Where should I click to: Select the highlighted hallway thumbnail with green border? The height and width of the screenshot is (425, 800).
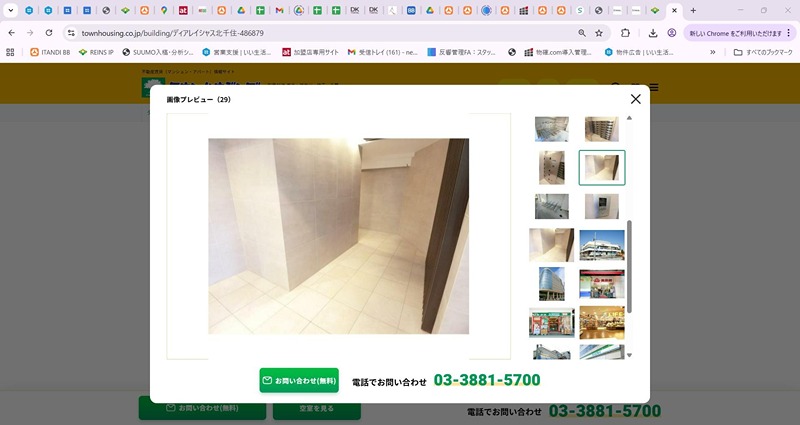[602, 168]
